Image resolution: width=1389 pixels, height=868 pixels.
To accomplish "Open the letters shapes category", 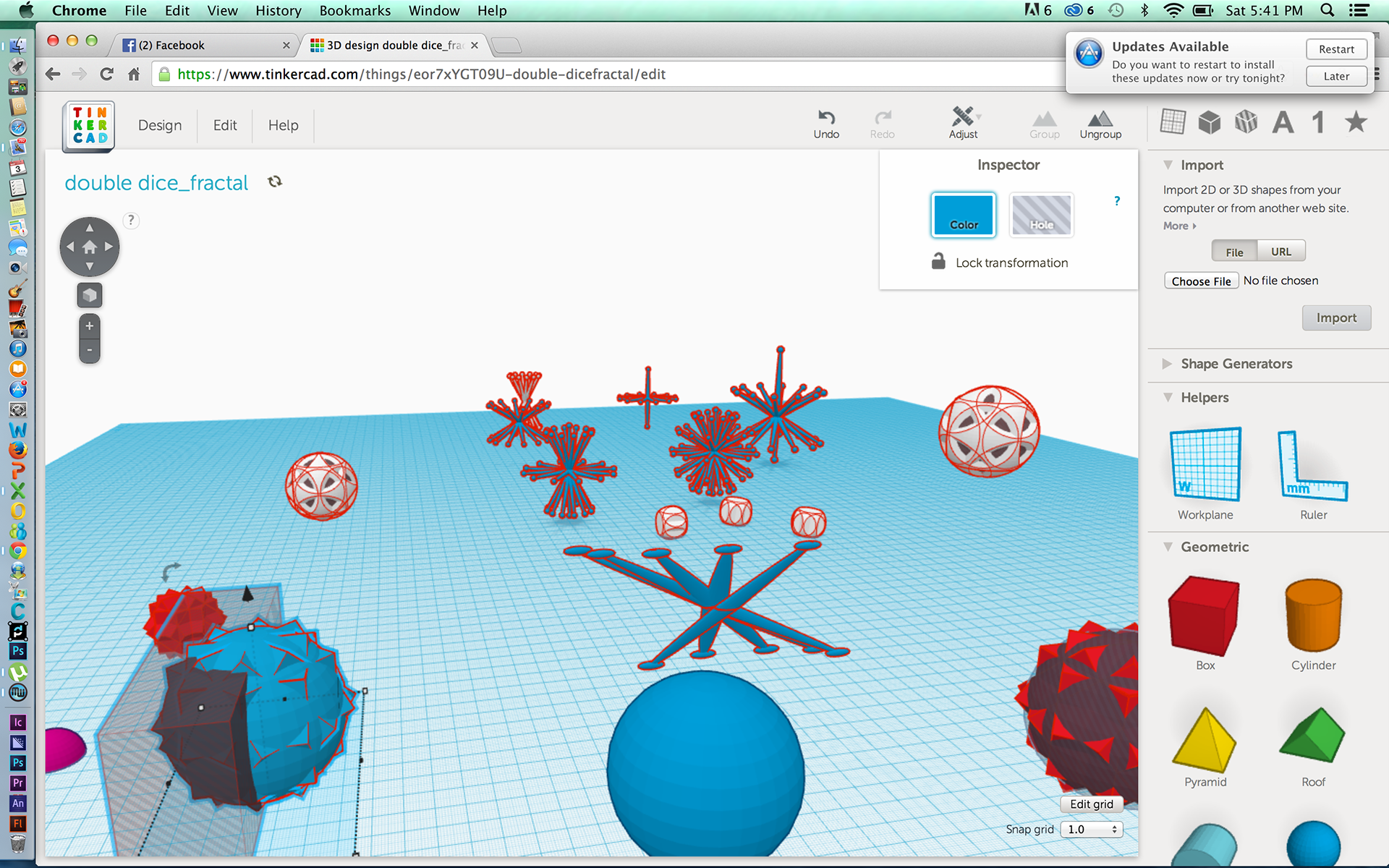I will [1283, 122].
